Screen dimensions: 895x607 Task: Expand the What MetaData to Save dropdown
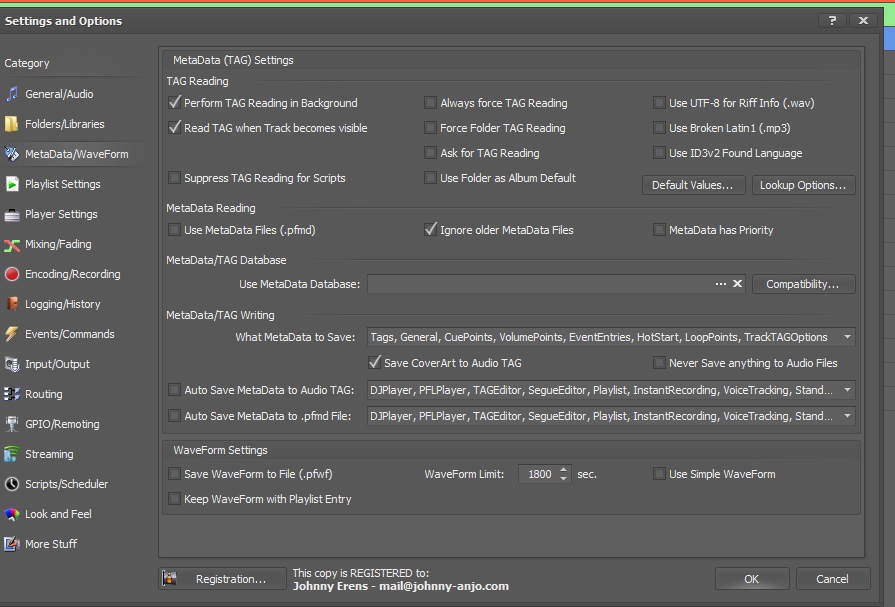(x=847, y=338)
